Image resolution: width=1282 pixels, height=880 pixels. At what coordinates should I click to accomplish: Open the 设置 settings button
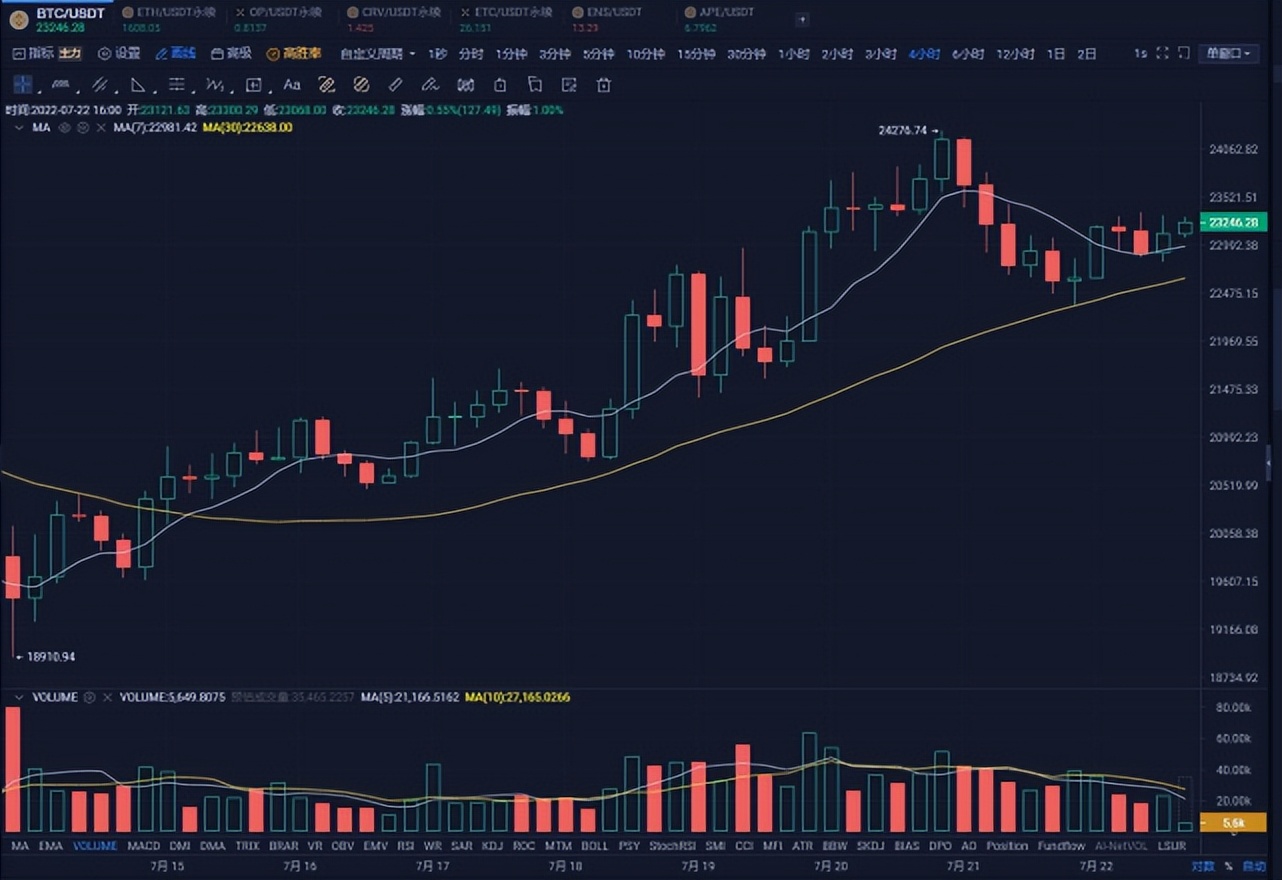(x=118, y=53)
